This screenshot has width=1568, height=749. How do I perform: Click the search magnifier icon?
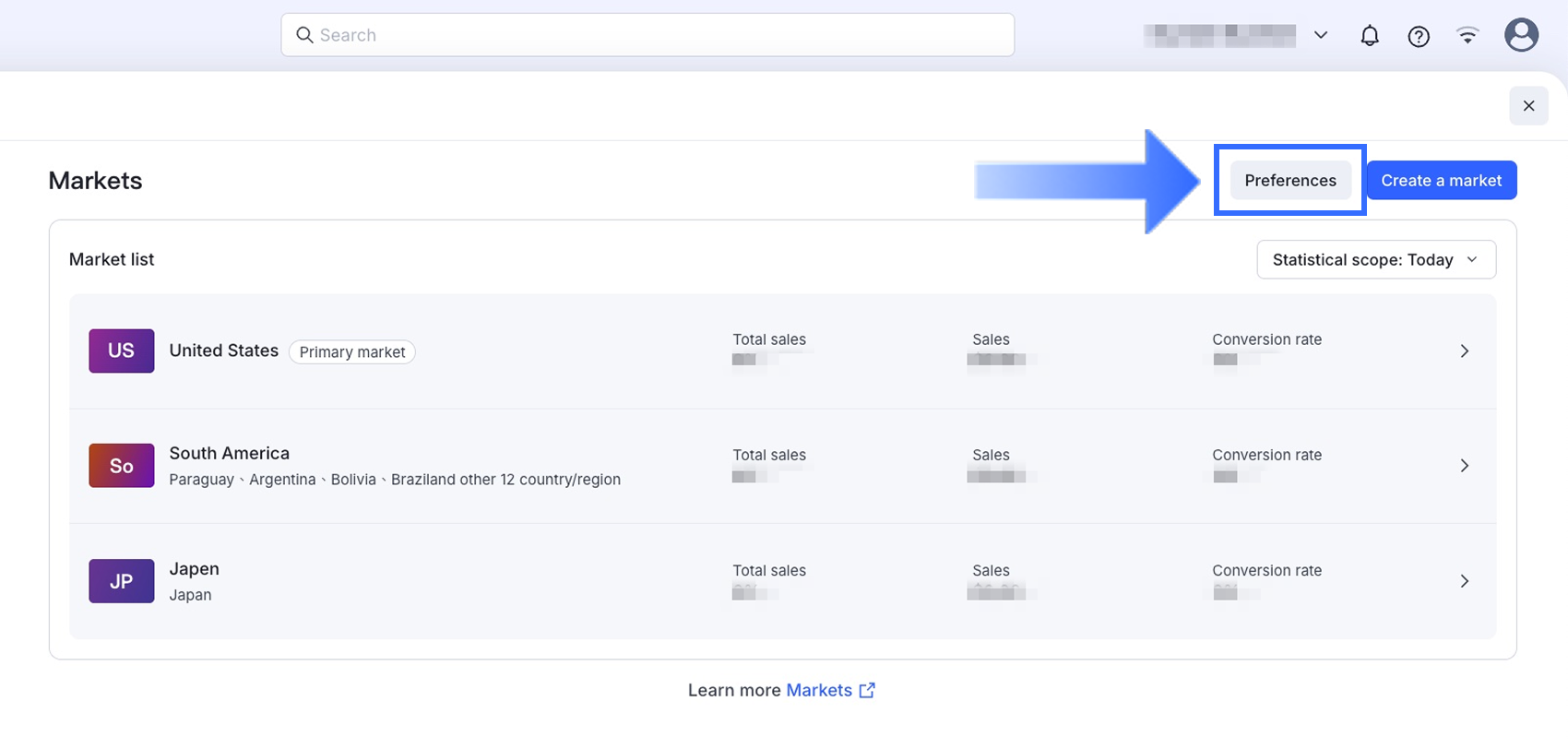point(304,35)
